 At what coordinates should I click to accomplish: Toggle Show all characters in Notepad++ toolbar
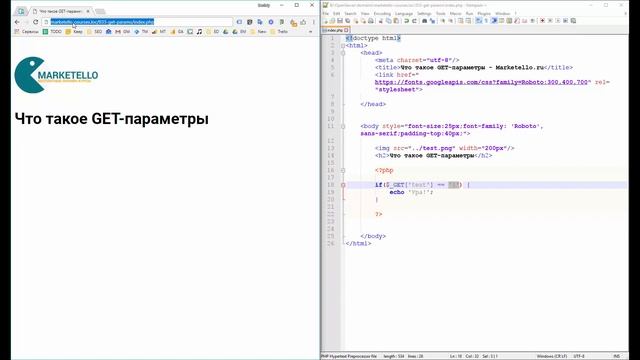pyautogui.click(x=486, y=21)
